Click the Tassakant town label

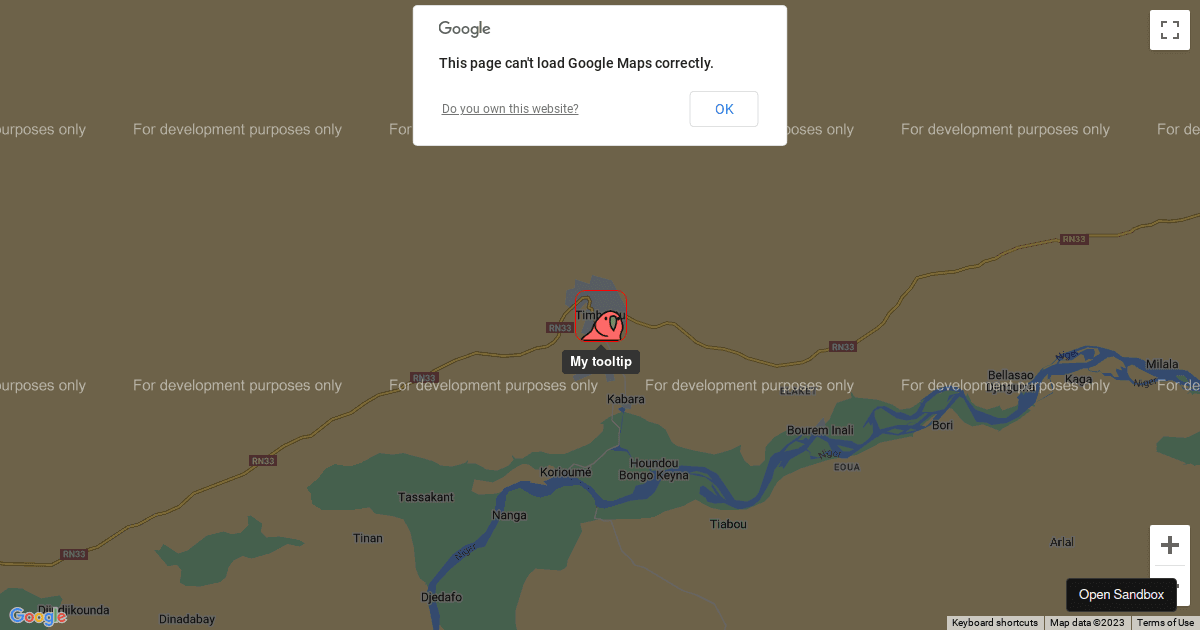426,497
